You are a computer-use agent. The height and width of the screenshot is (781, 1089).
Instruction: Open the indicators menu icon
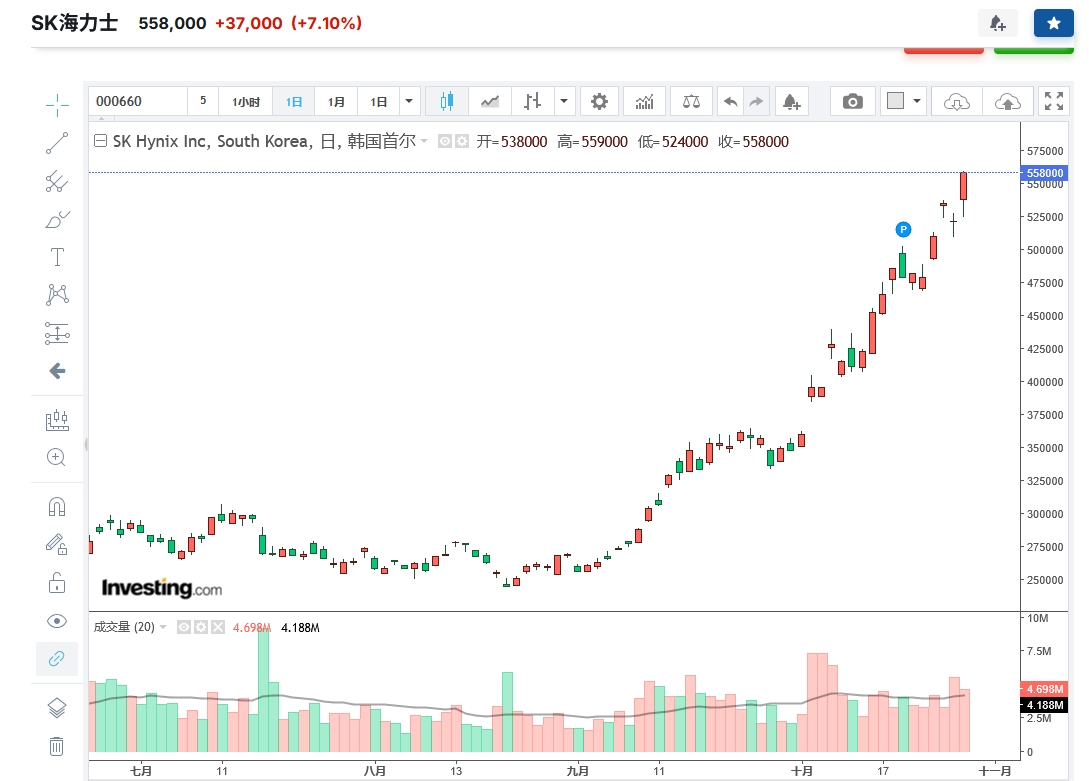[x=645, y=101]
